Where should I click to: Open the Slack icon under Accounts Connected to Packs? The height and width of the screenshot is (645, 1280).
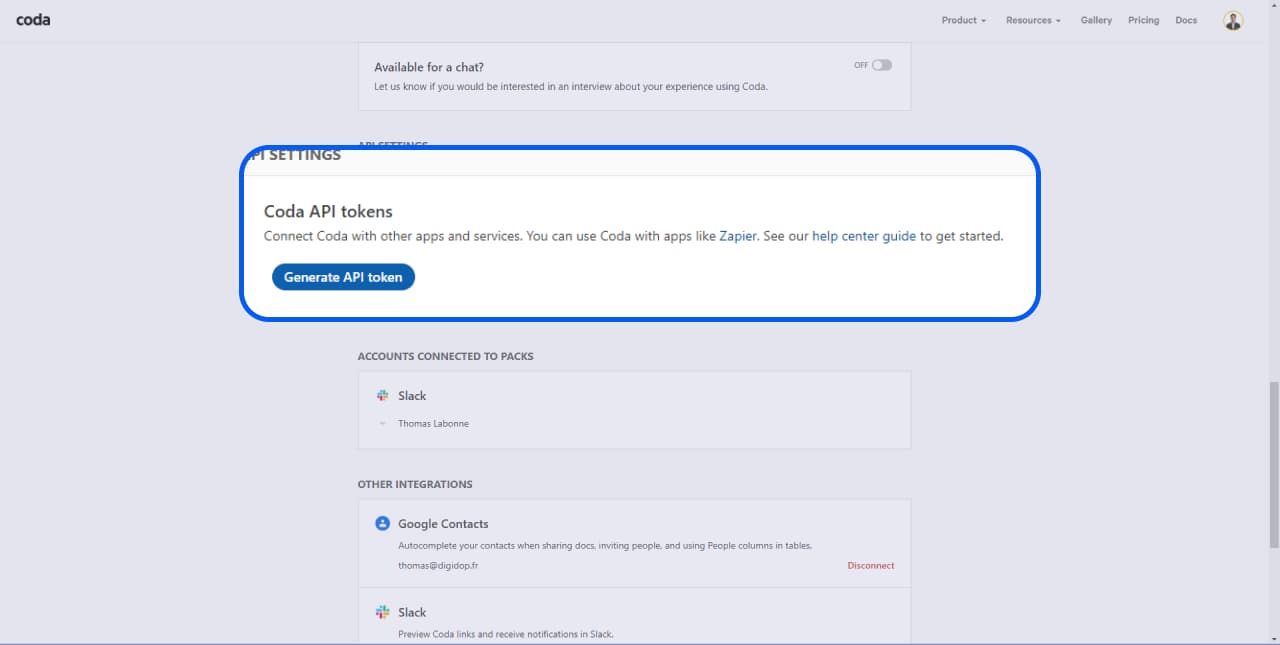click(x=382, y=396)
